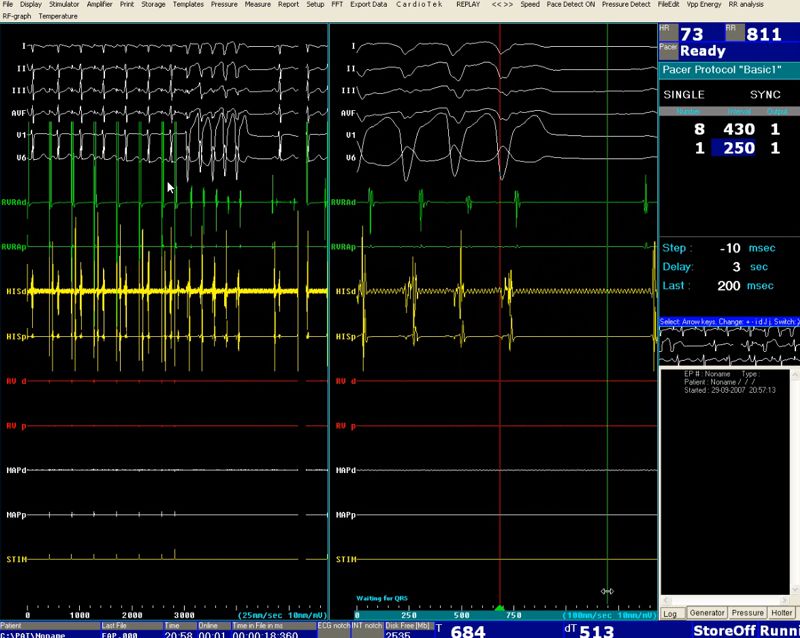Click the StoreOff Running status
800x638 pixels.
tap(746, 631)
